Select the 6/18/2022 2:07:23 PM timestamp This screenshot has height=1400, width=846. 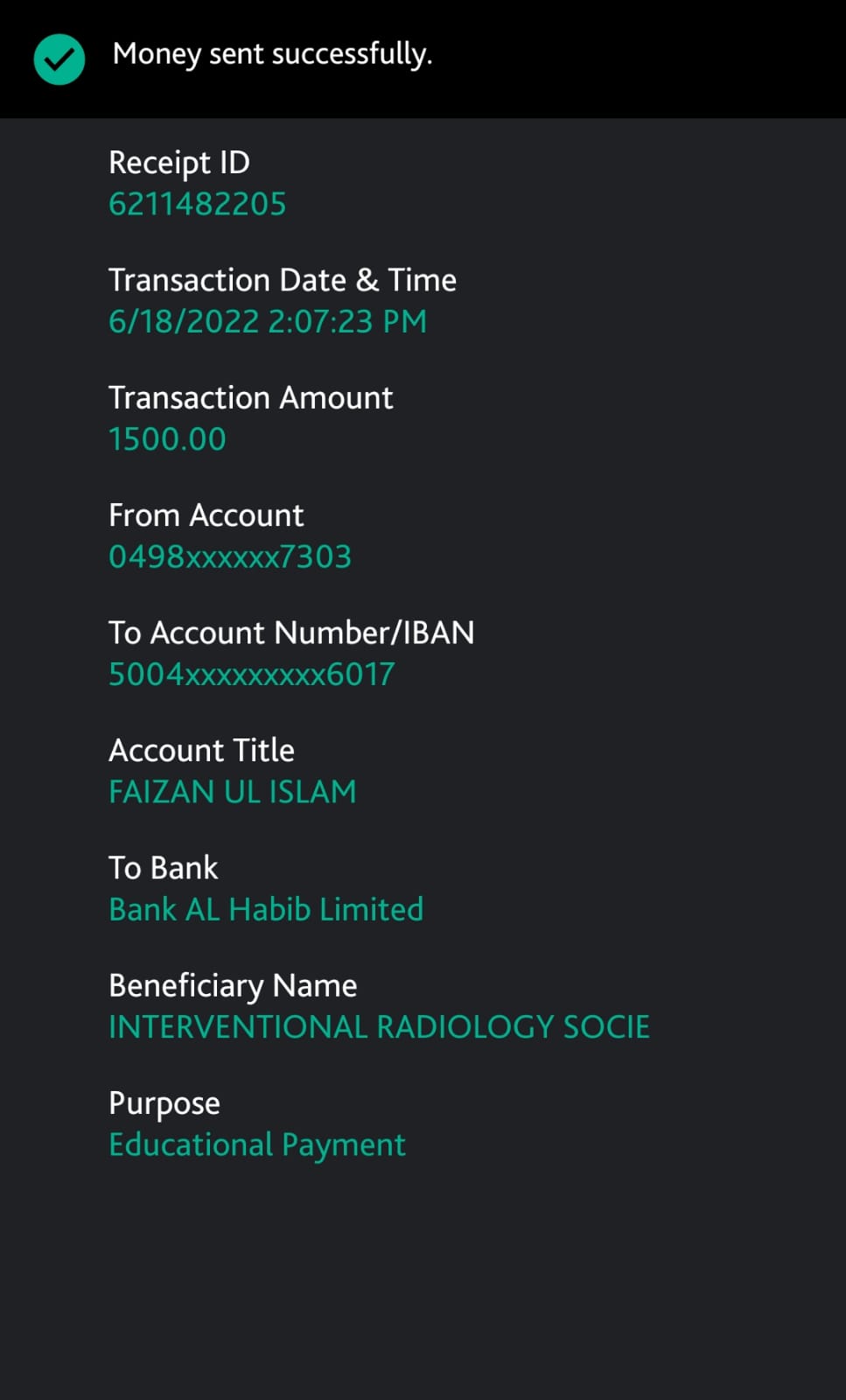point(268,321)
